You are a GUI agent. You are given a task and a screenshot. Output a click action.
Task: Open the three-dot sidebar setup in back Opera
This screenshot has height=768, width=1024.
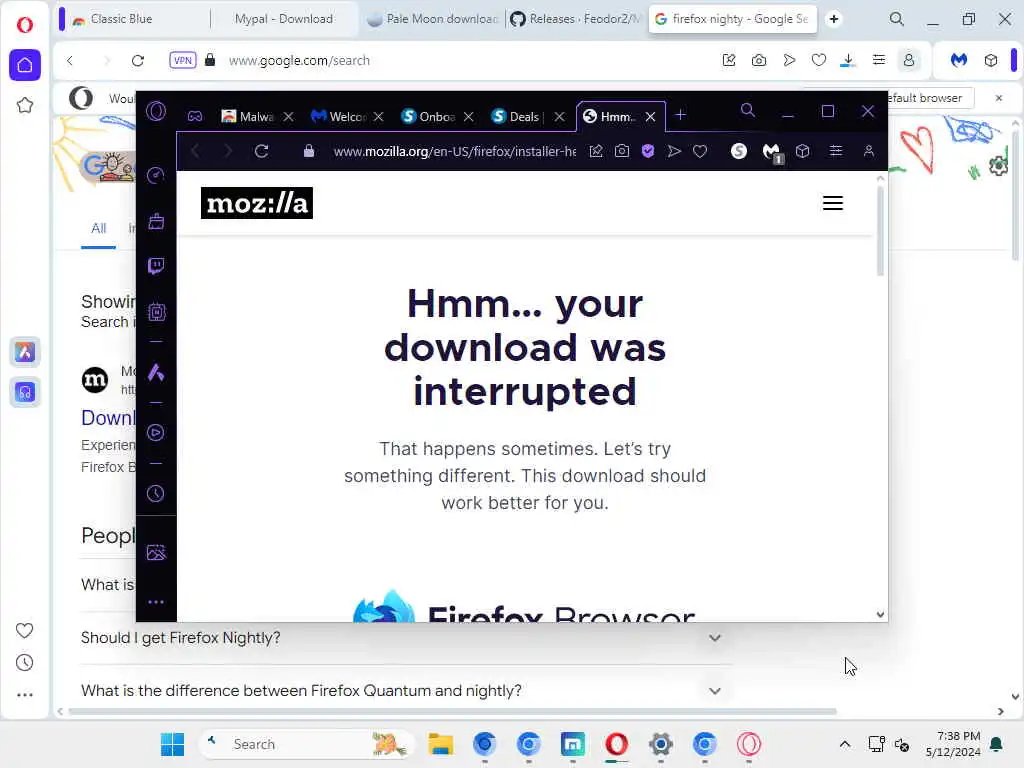[x=24, y=695]
